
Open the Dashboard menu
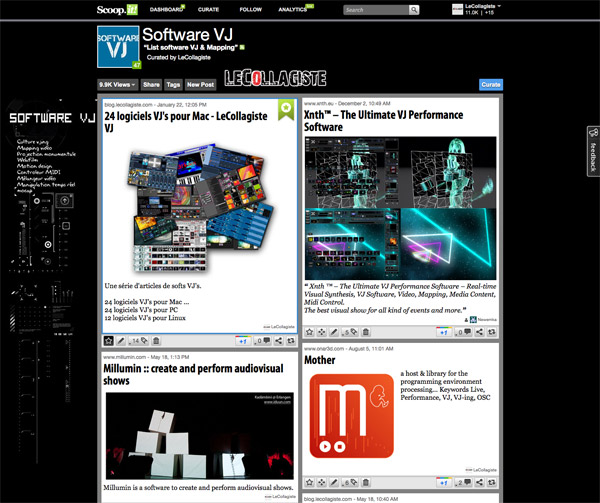coord(167,10)
